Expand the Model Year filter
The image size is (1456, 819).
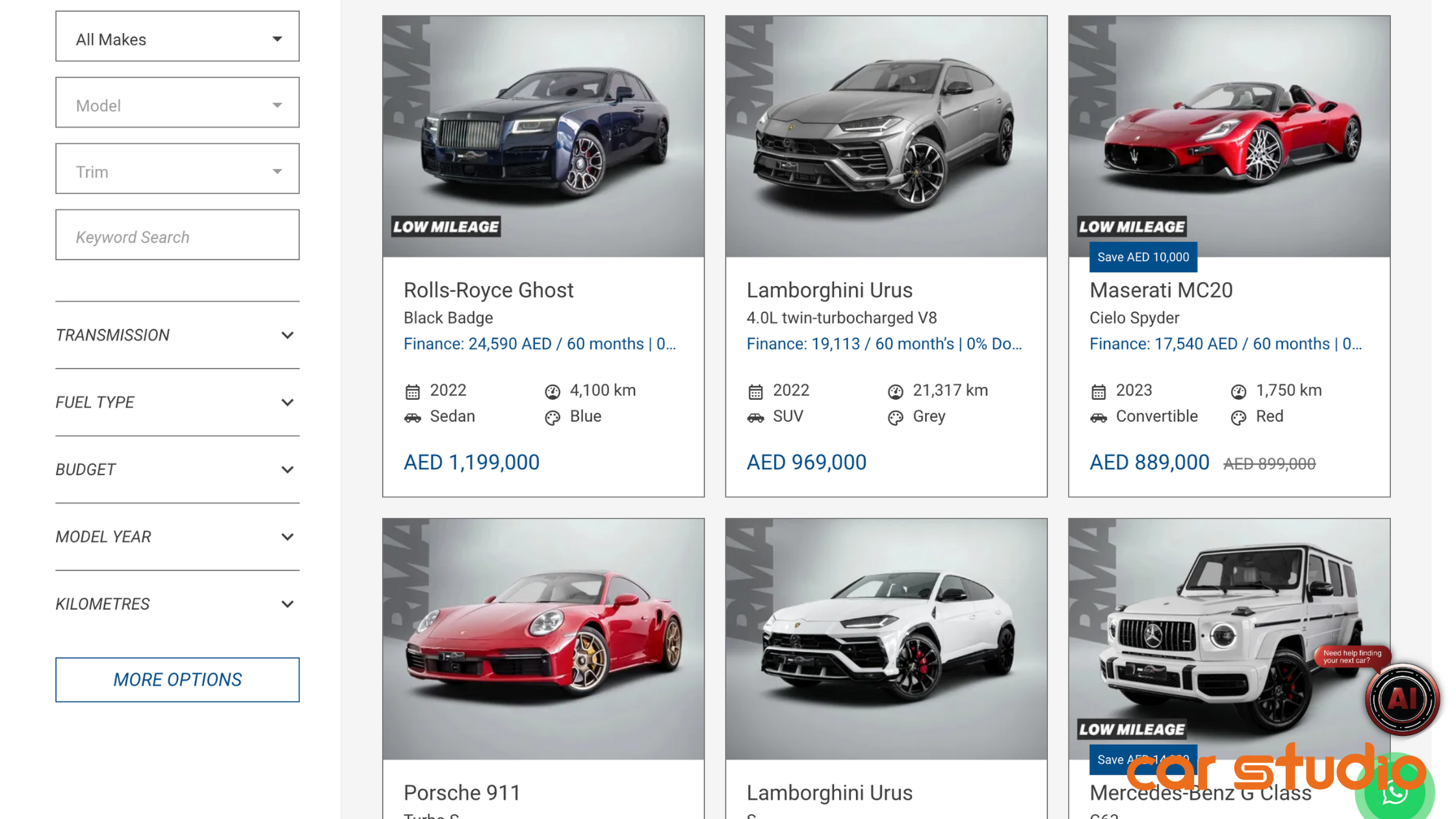click(177, 537)
